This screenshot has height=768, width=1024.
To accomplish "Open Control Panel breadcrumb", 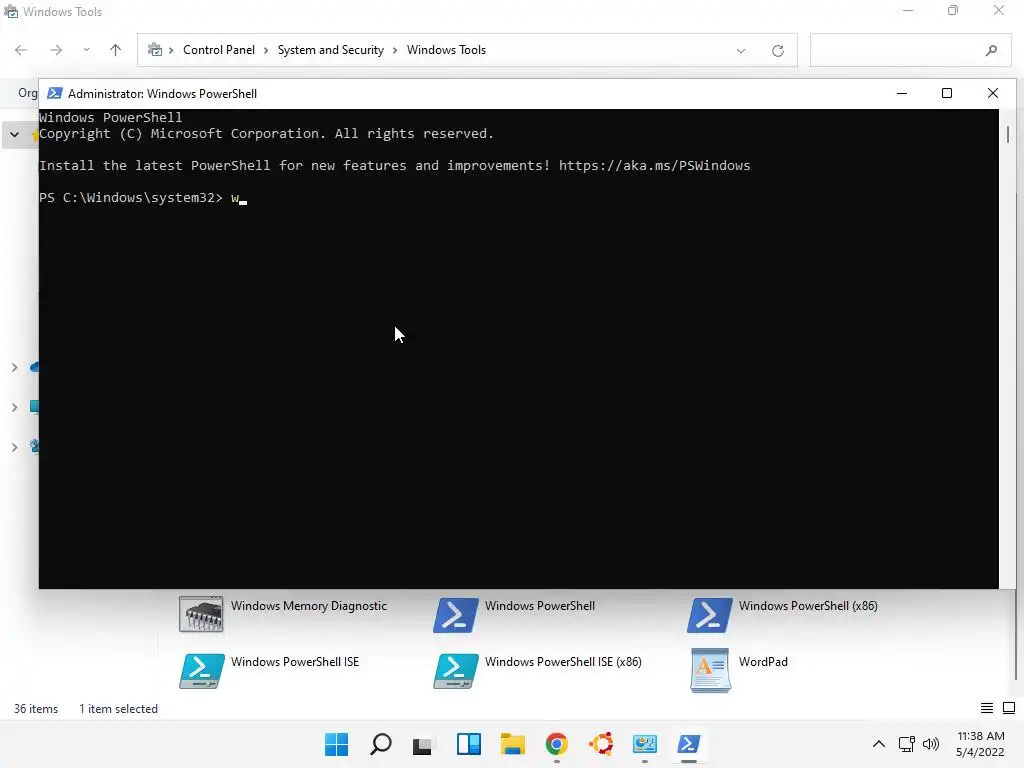I will coord(219,50).
